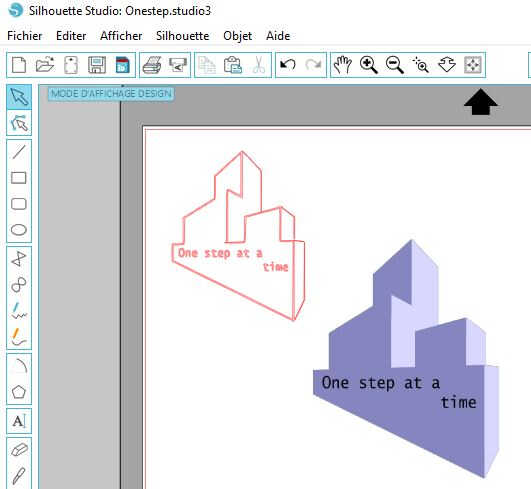The width and height of the screenshot is (531, 489).
Task: Select the Line drawing tool
Action: click(19, 152)
